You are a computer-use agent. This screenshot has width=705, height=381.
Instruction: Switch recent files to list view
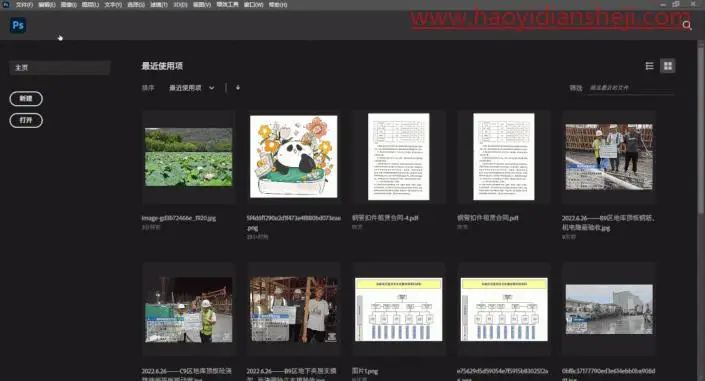649,66
